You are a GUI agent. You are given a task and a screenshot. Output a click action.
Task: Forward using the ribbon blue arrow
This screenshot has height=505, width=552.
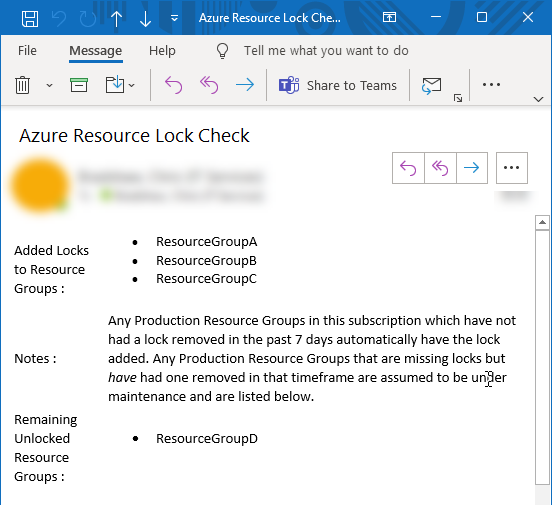point(245,85)
